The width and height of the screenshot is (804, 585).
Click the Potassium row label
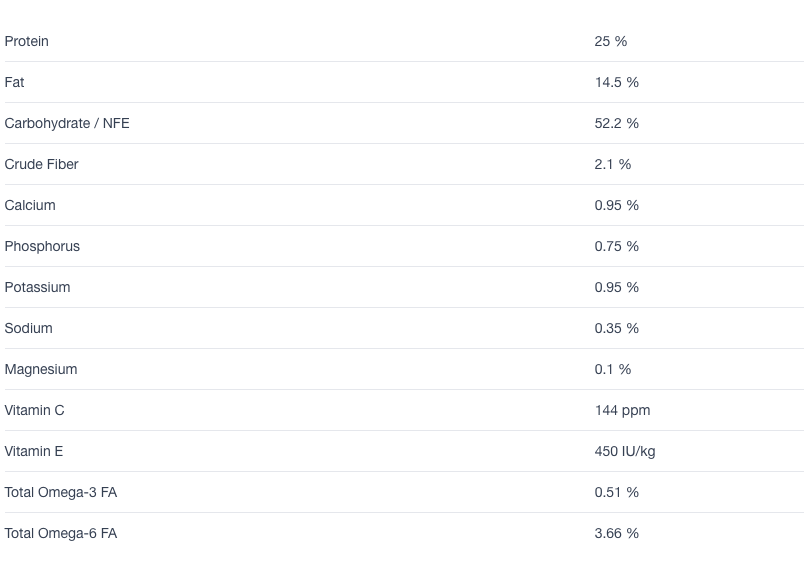pyautogui.click(x=38, y=287)
